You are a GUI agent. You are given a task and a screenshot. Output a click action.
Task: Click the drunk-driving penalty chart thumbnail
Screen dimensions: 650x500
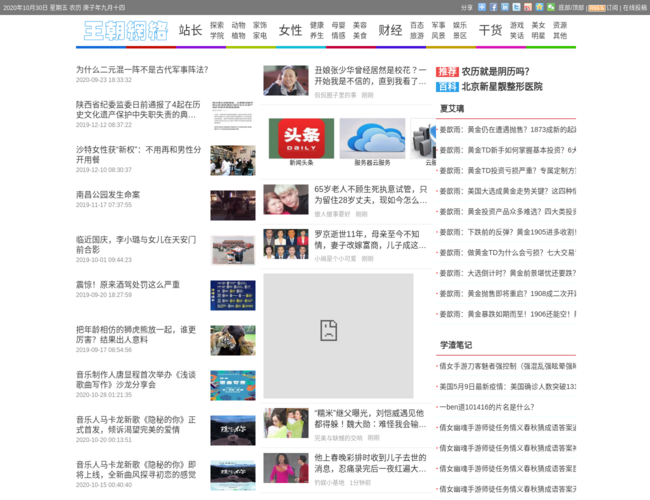point(233,295)
